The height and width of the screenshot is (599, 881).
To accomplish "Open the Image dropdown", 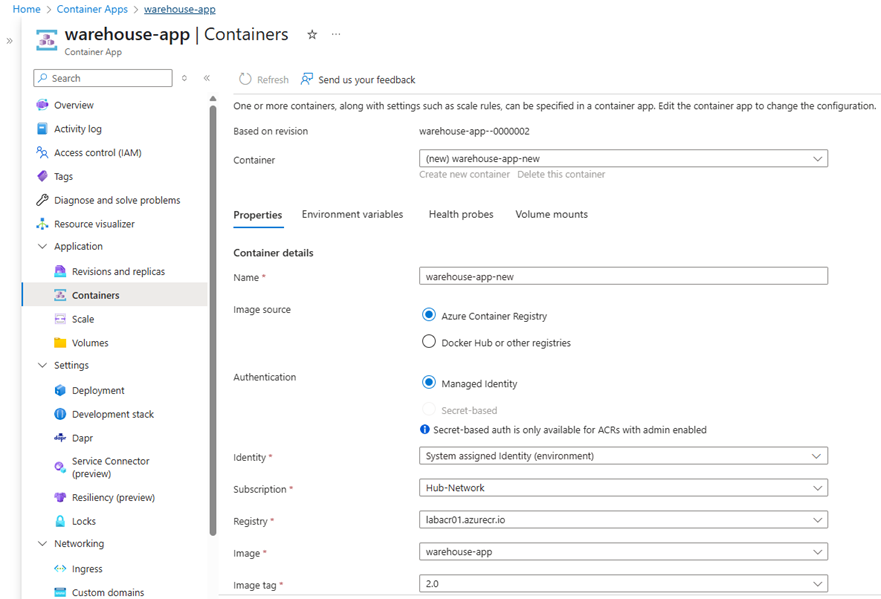I will click(x=623, y=552).
